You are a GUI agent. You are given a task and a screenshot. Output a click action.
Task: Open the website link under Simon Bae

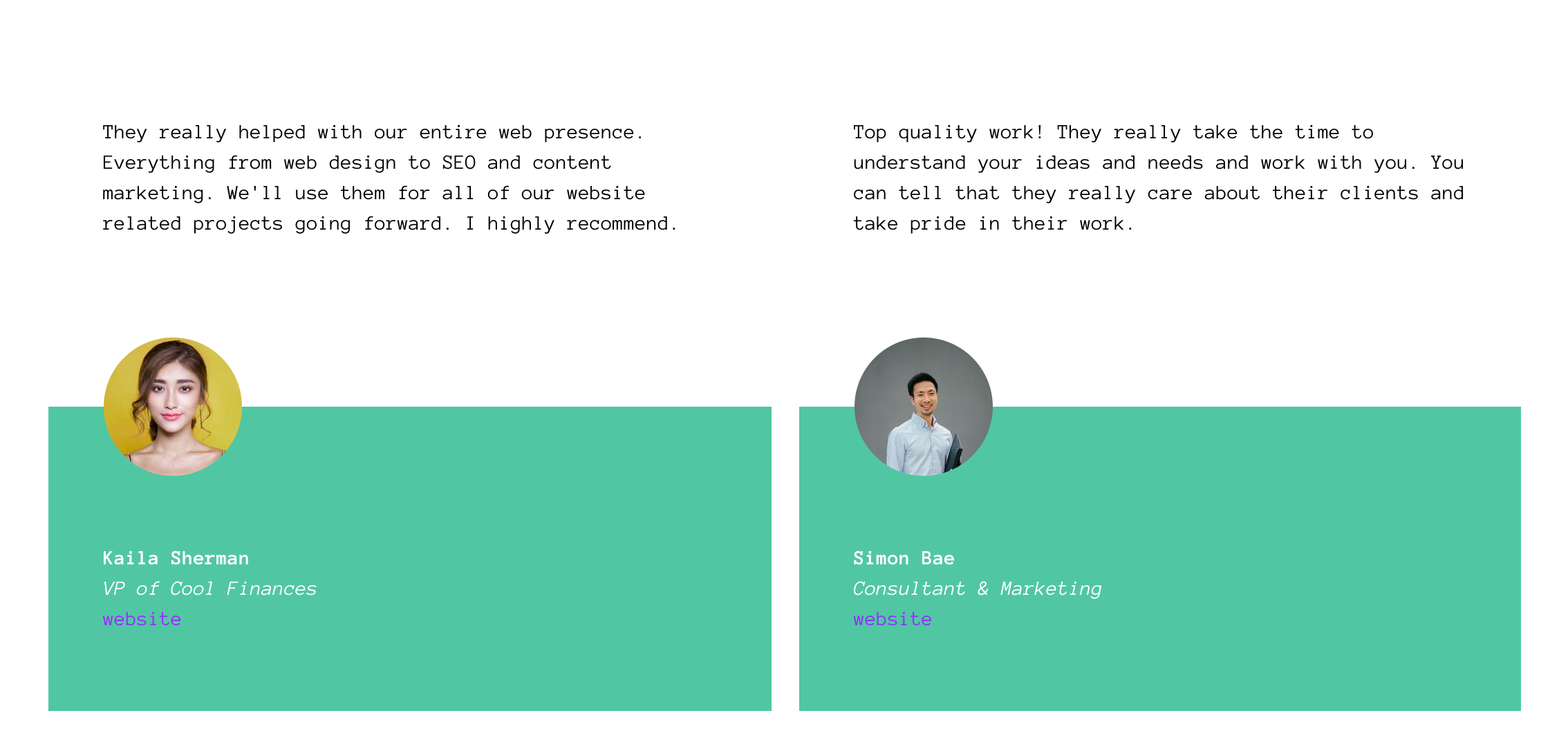coord(893,619)
